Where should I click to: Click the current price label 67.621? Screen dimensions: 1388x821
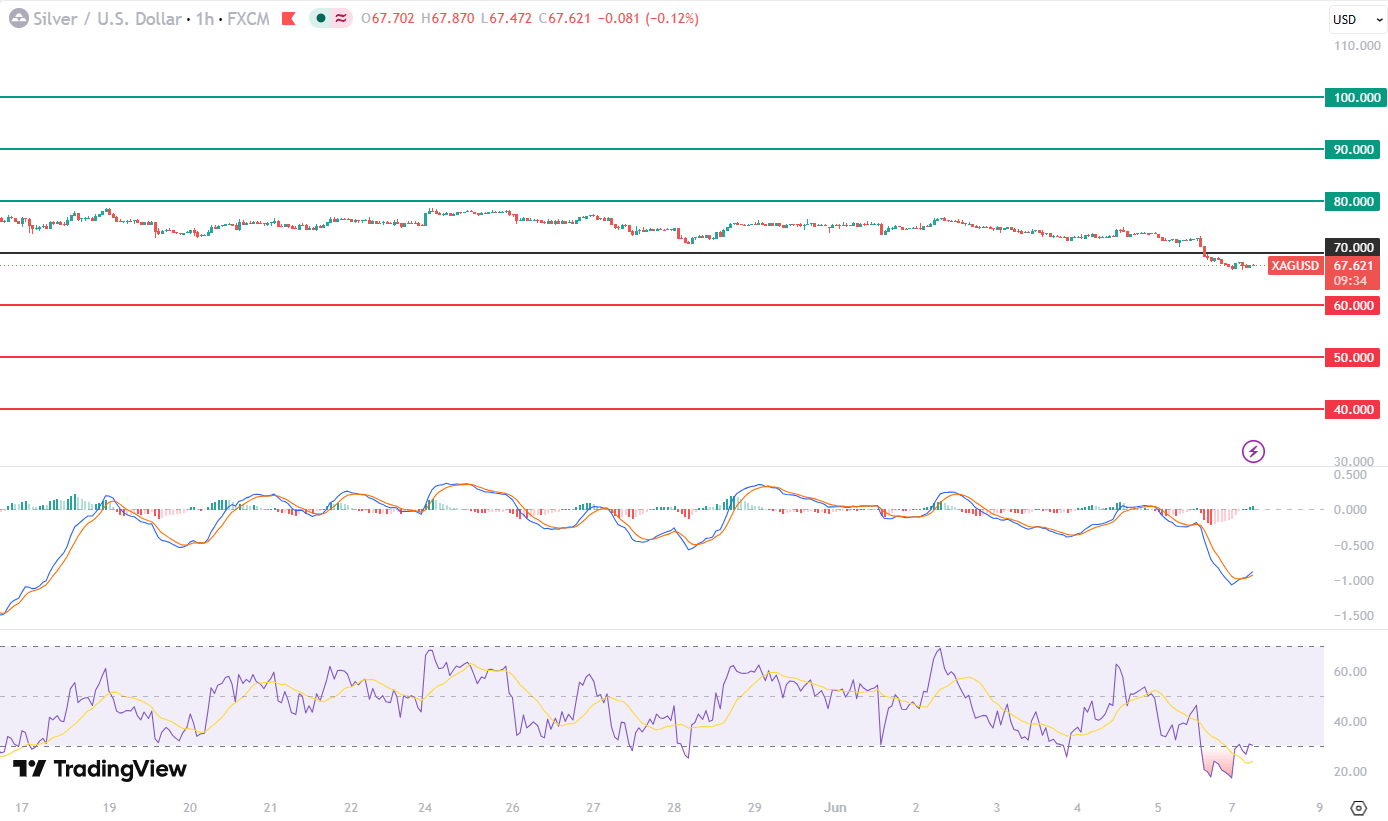coord(1352,265)
